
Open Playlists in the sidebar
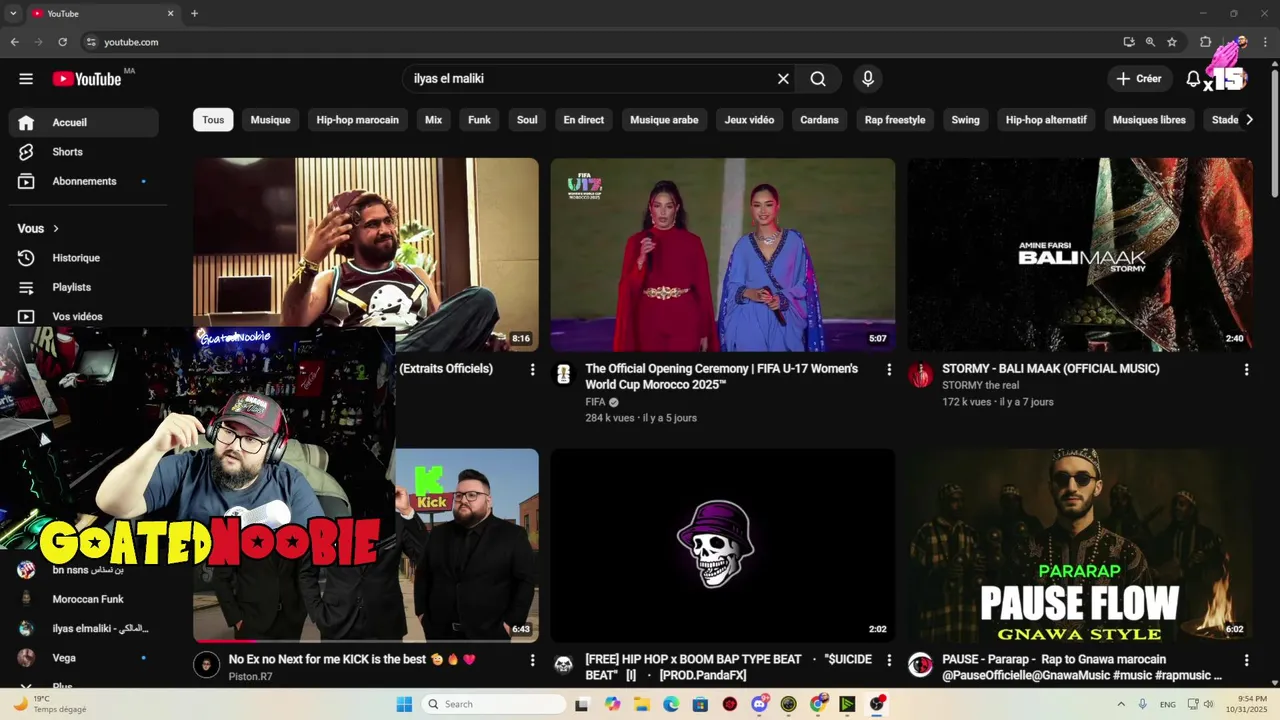84,287
